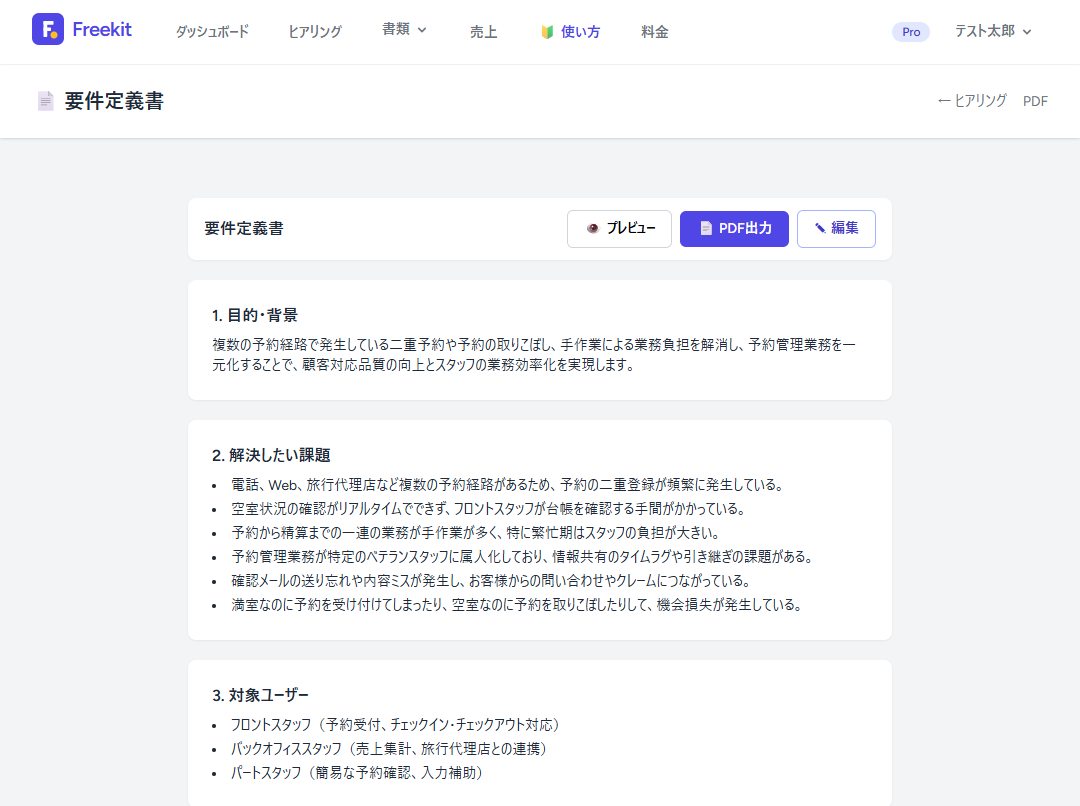Click the PDF出力 button
The image size is (1080, 806).
pos(734,229)
